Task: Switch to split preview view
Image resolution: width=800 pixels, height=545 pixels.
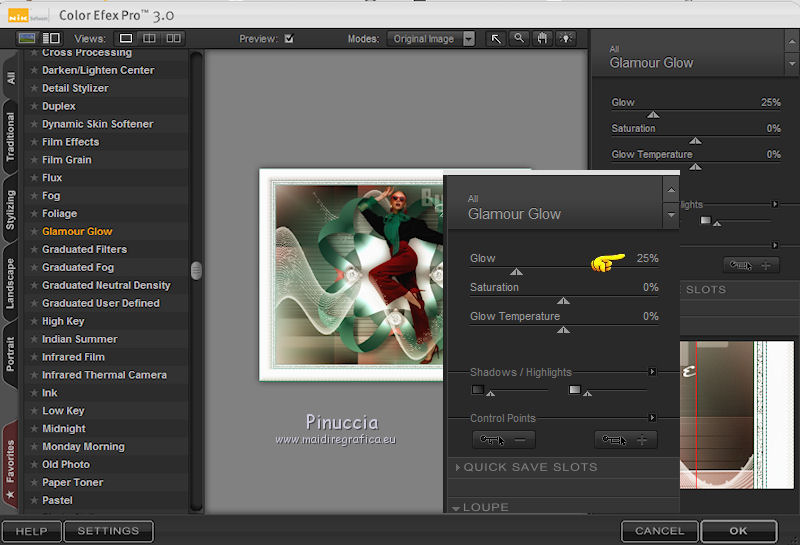Action: click(x=150, y=39)
